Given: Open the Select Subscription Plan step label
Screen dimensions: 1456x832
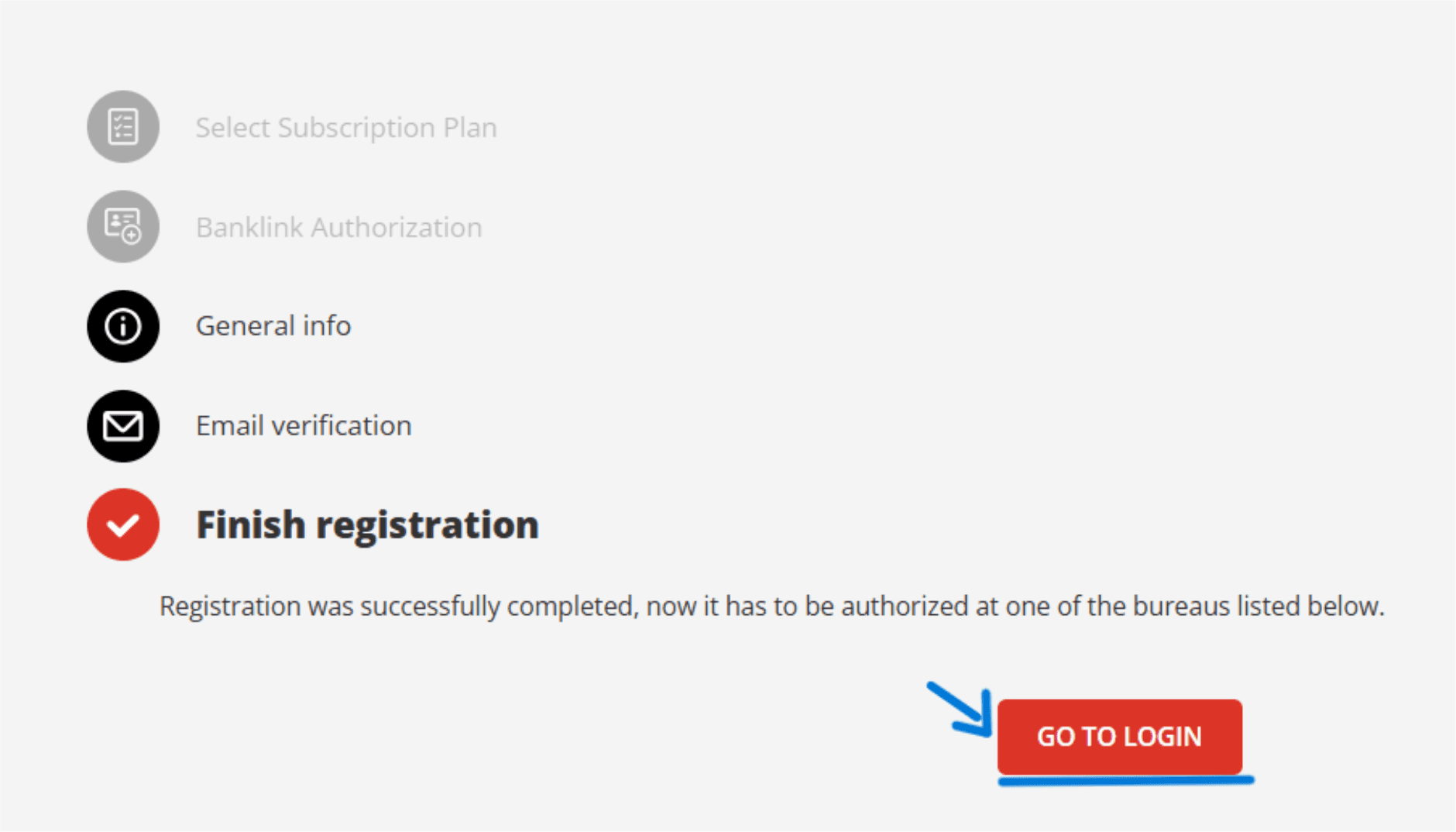Looking at the screenshot, I should (346, 128).
